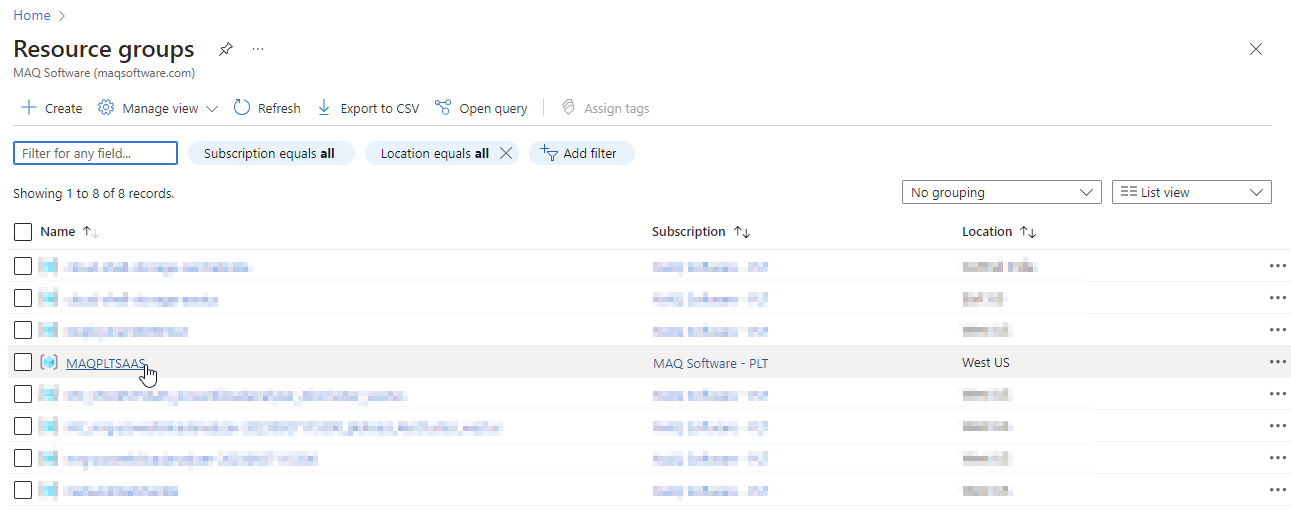1291x527 pixels.
Task: Remove the Location equals all filter
Action: tap(505, 153)
